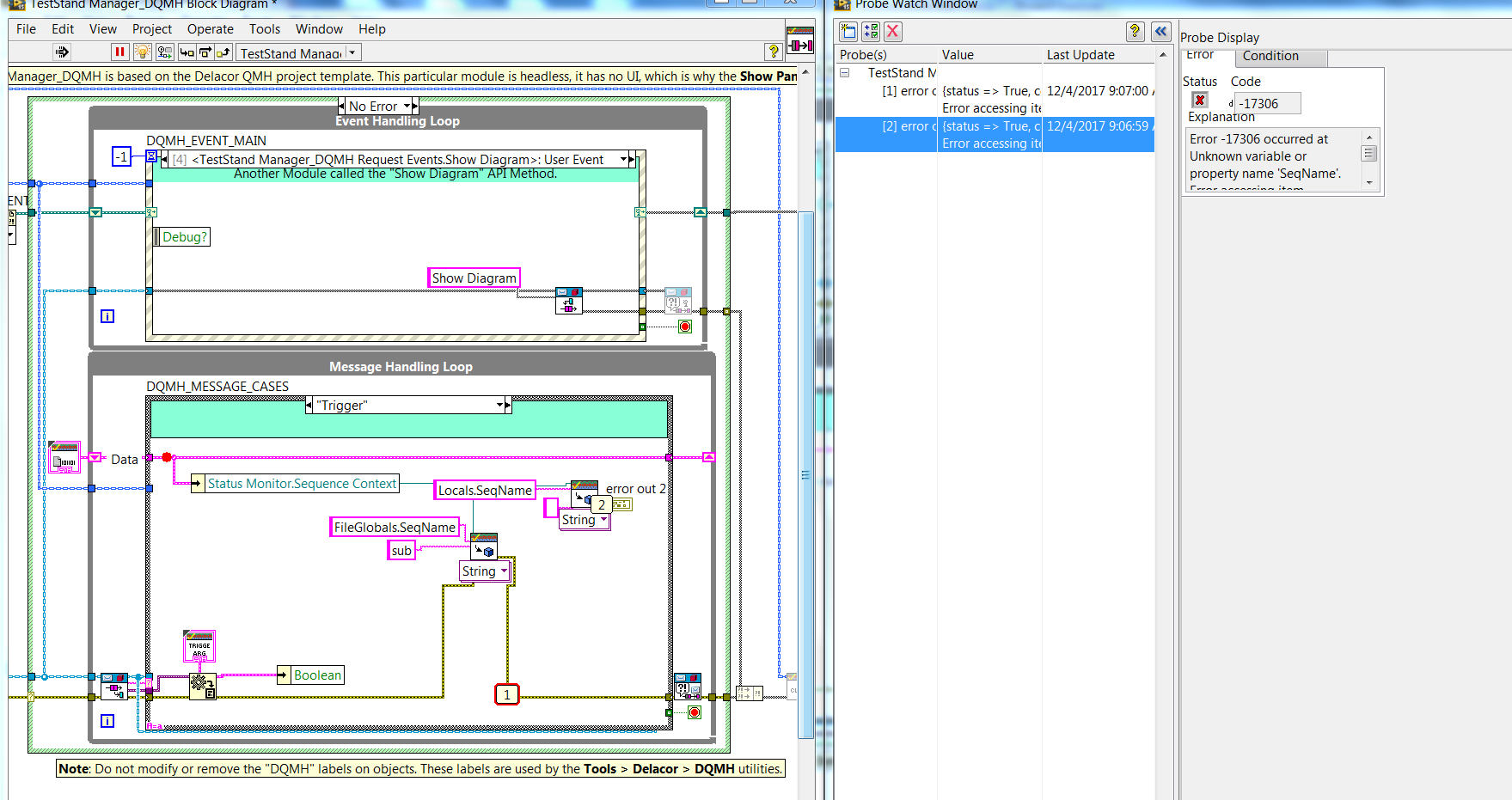
Task: Open the Tools menu
Action: (265, 29)
